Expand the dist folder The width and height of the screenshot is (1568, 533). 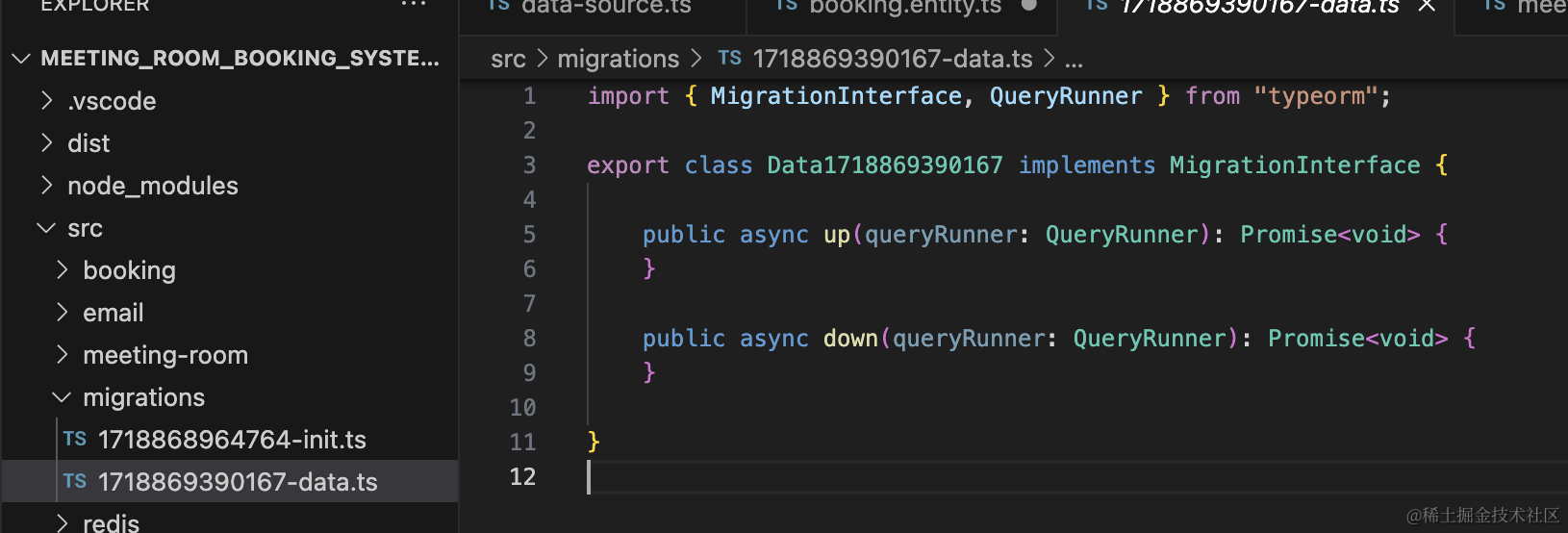(x=89, y=143)
